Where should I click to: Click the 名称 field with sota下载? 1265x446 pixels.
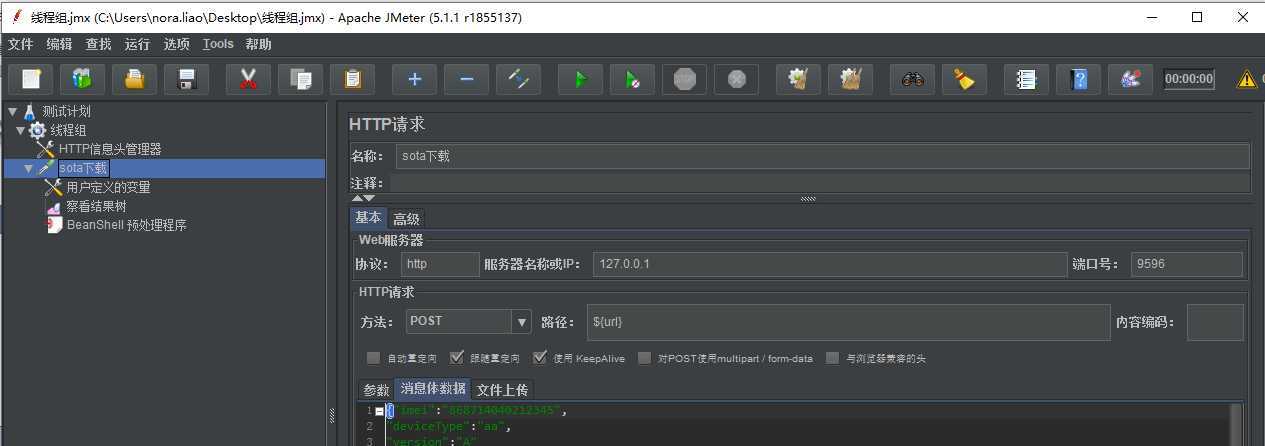821,156
